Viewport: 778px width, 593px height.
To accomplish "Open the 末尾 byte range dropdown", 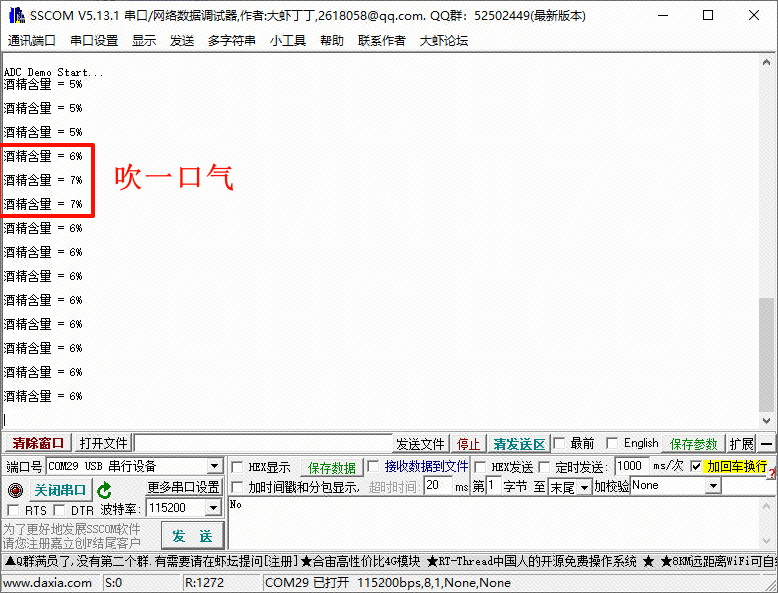I will (585, 487).
